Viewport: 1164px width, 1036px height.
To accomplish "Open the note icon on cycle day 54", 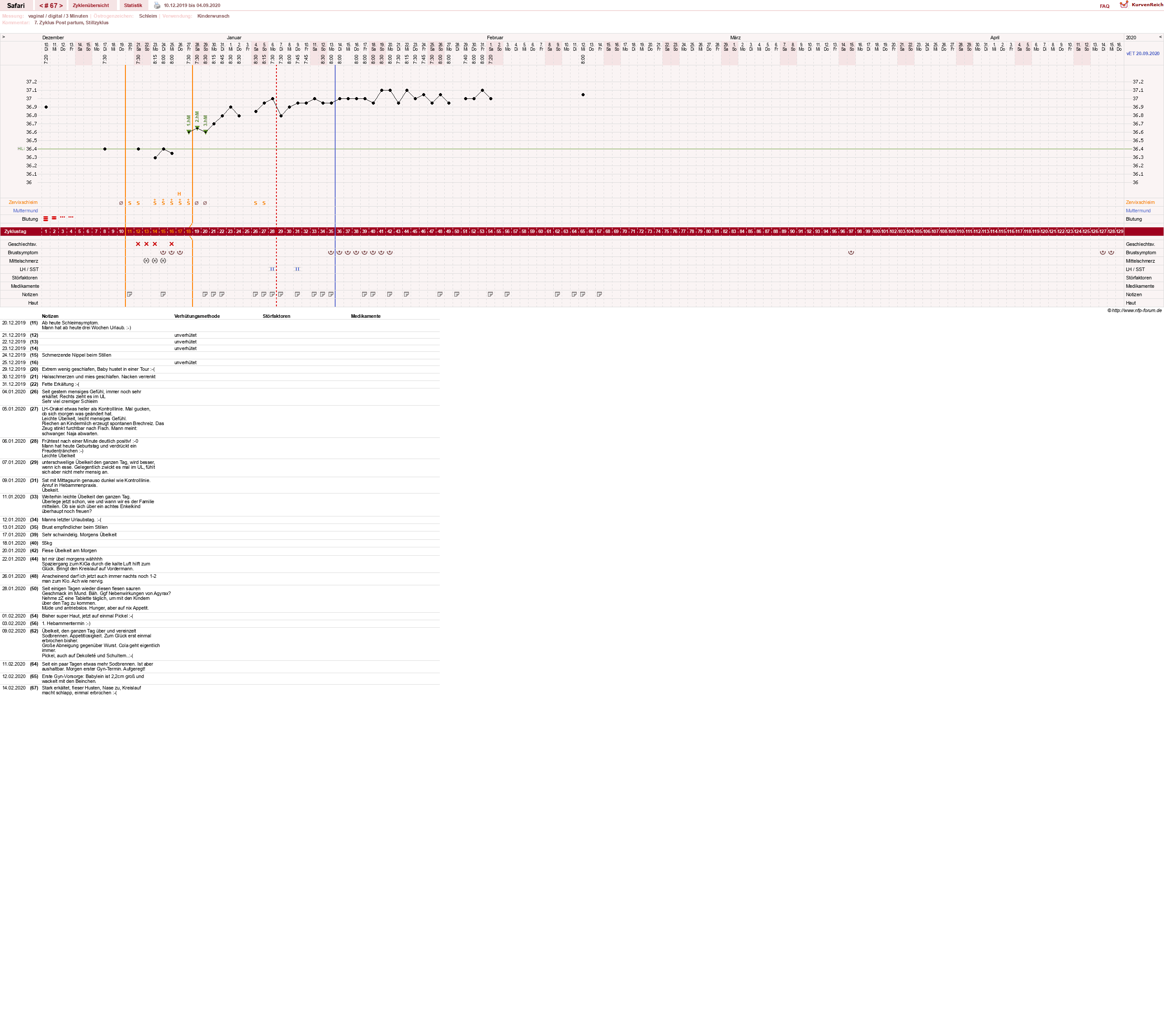I will click(490, 294).
